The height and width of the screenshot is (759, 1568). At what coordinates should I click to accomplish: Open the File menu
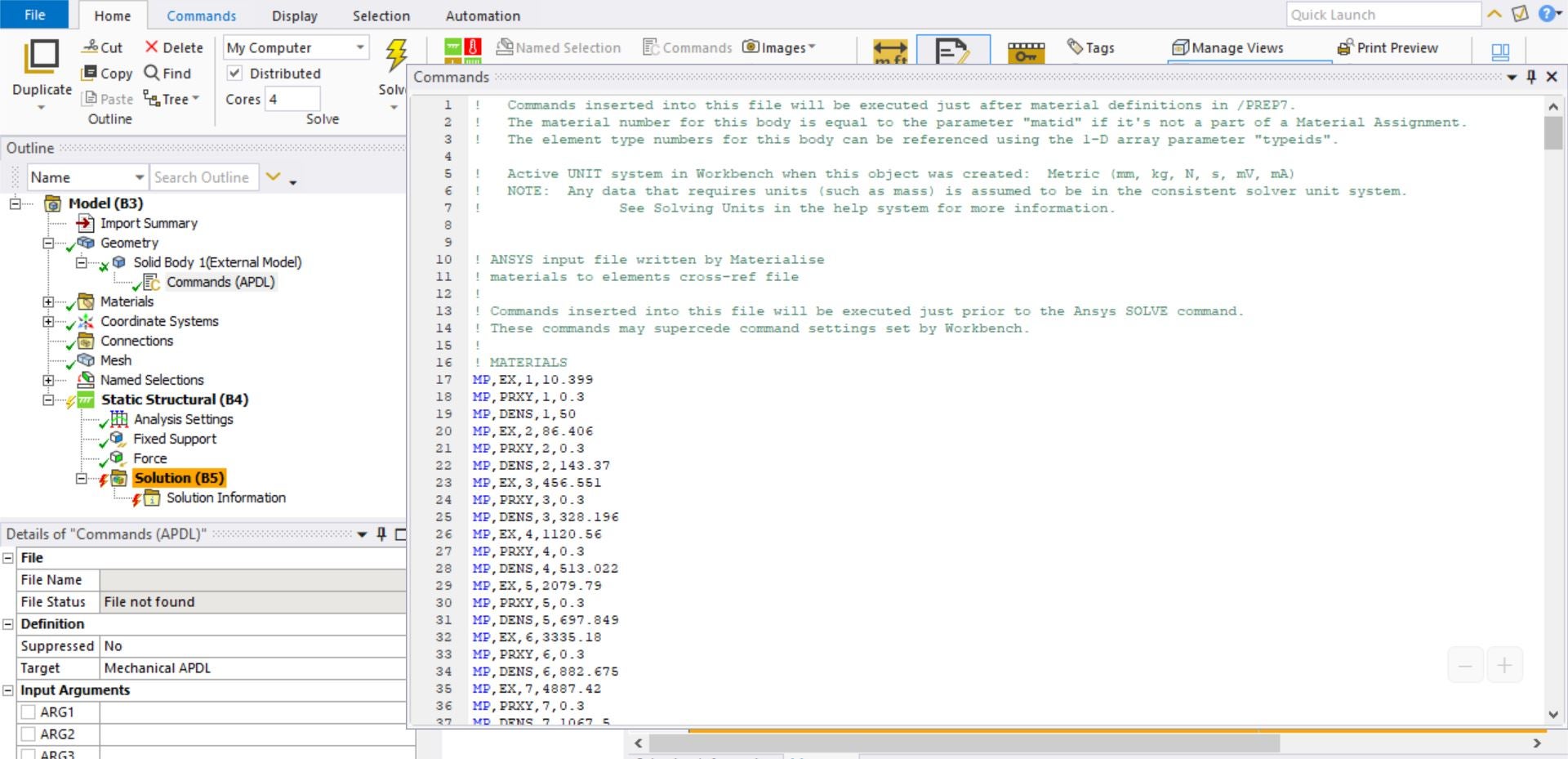[x=35, y=15]
